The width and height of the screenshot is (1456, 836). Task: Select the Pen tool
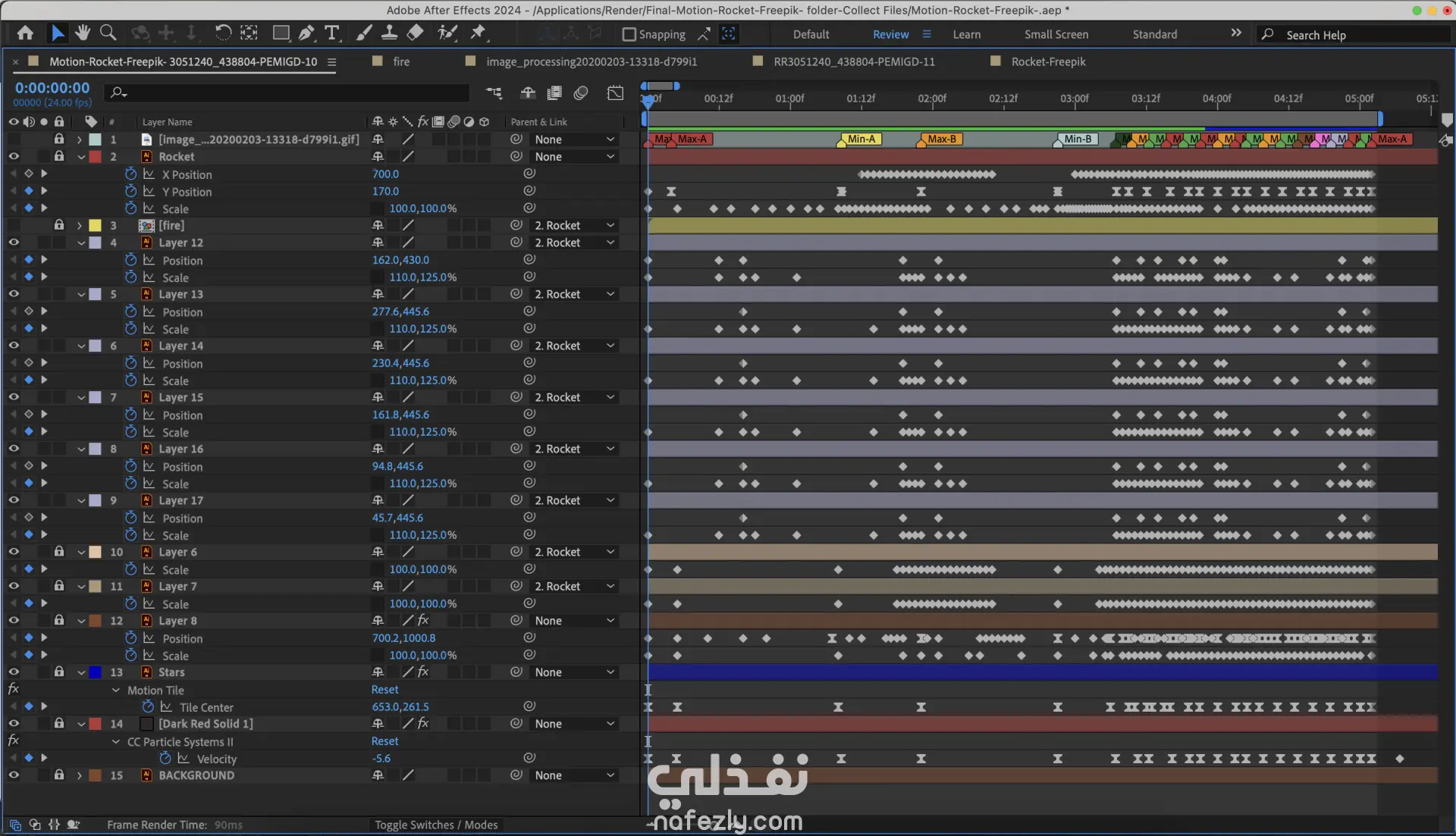click(x=306, y=33)
